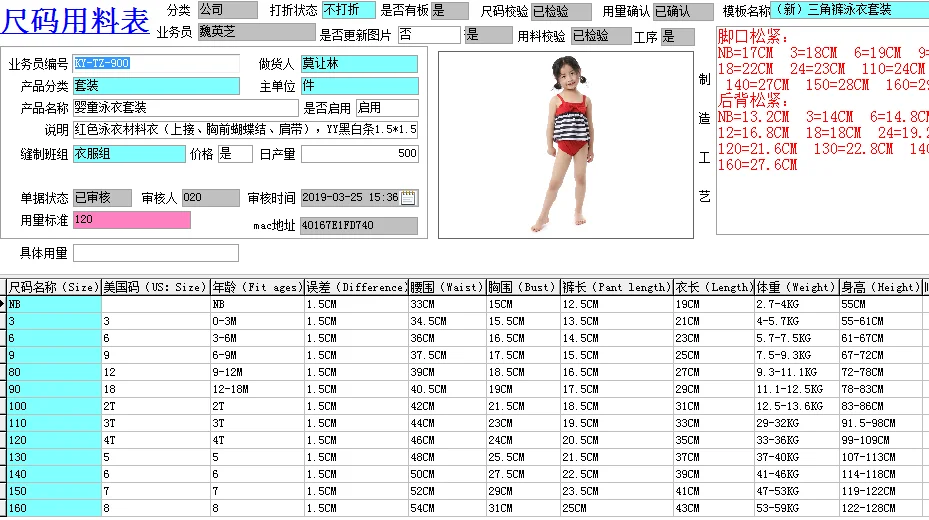
Task: Click the 是否有板 field showing 是
Action: tap(450, 11)
